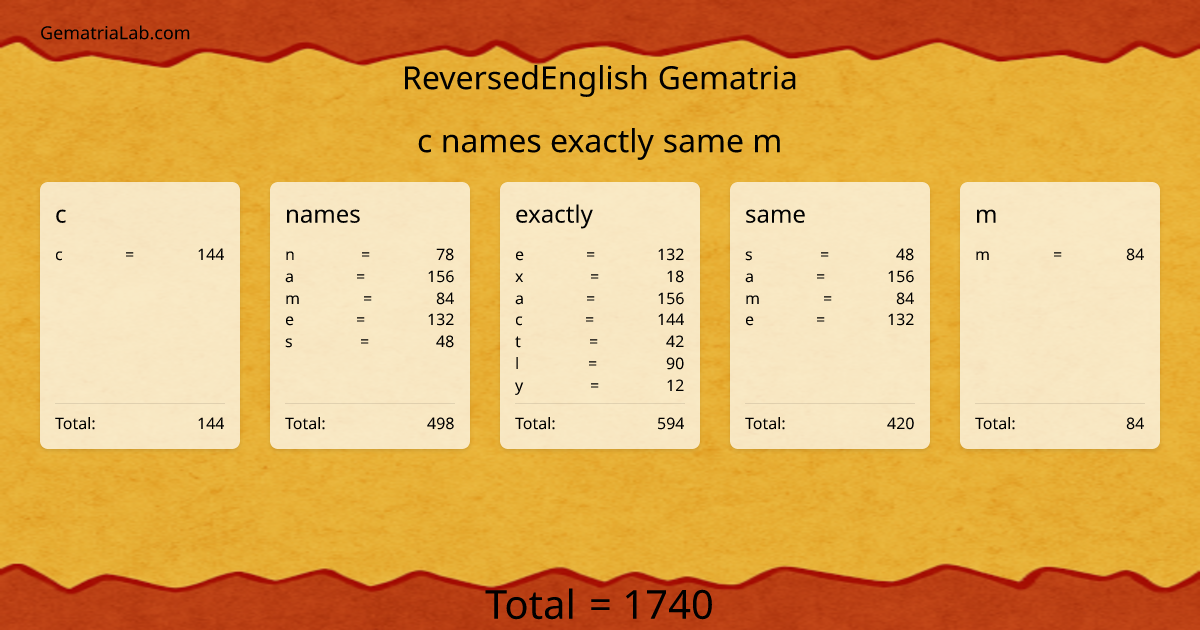Click value 42 for letter t
1200x630 pixels.
point(675,342)
